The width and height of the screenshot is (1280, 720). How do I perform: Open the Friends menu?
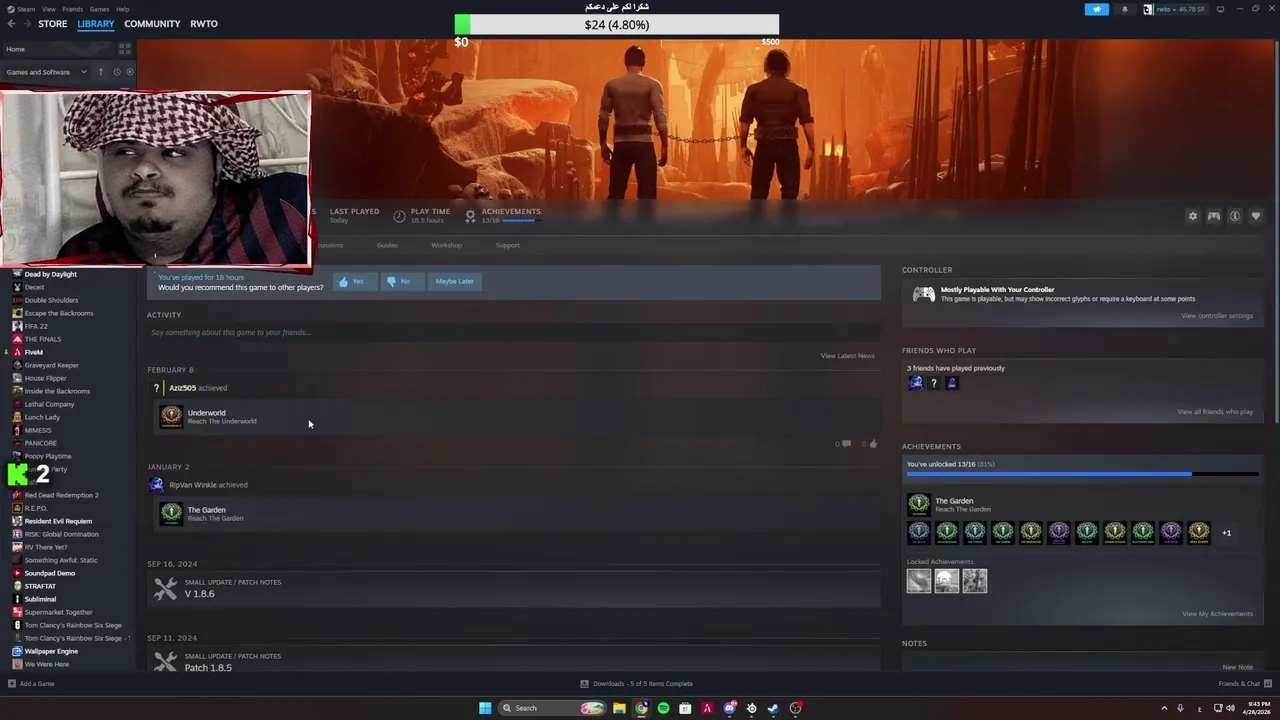(72, 9)
